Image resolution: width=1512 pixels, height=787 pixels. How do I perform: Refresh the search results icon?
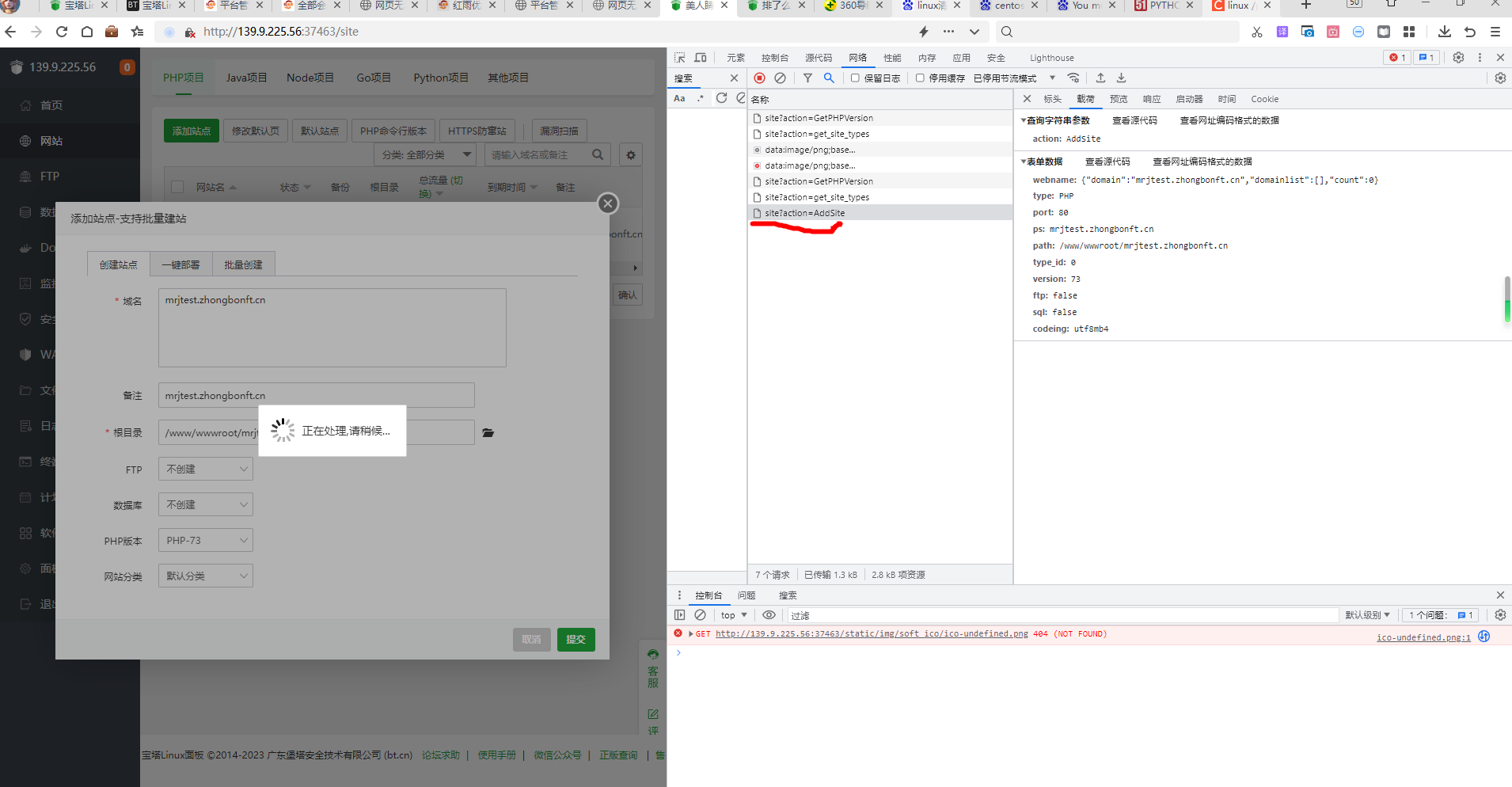[721, 98]
